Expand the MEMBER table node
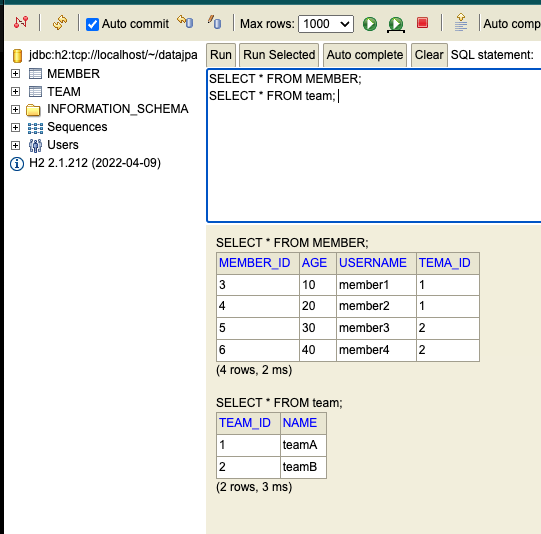541x534 pixels. (15, 73)
